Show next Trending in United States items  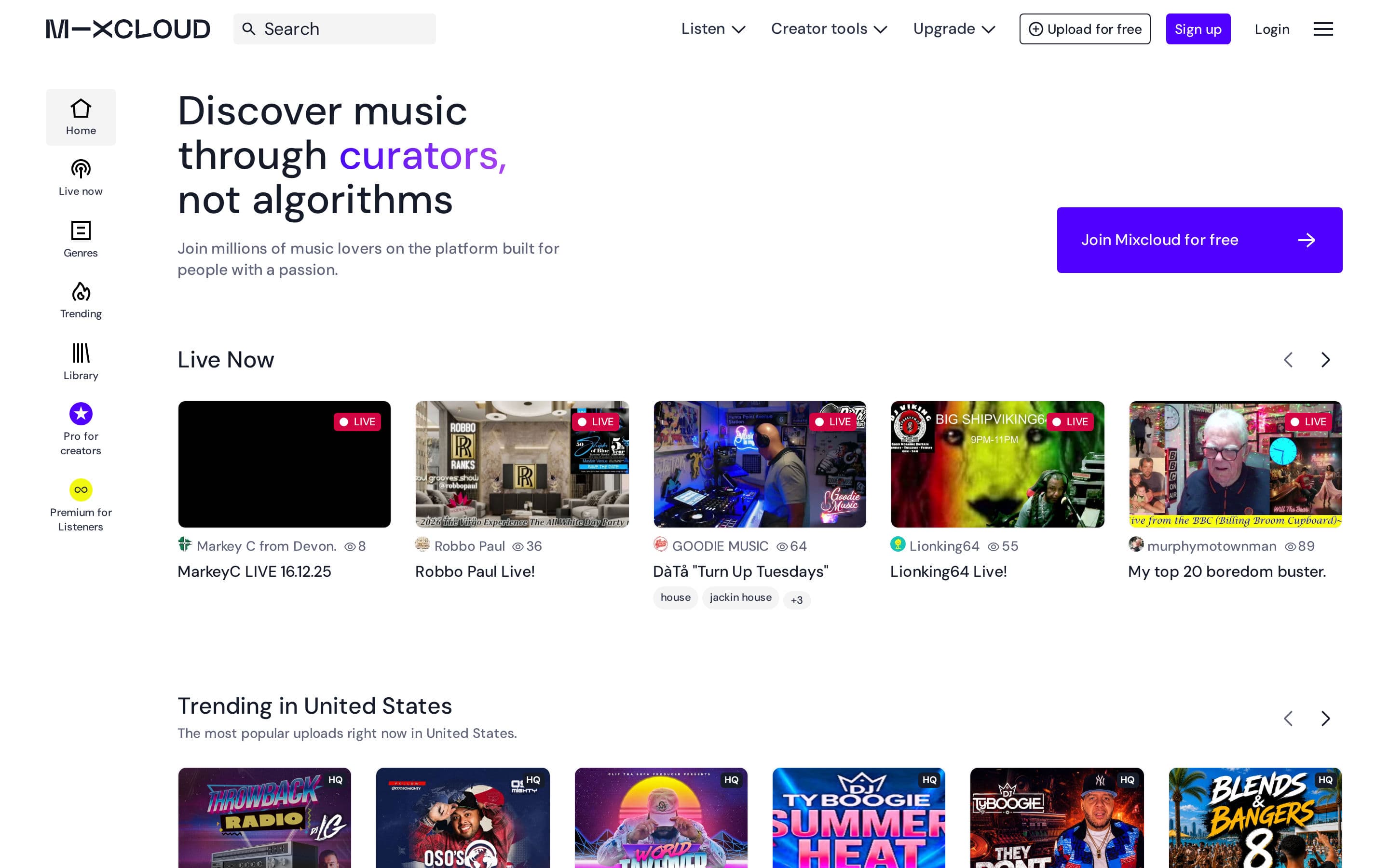(1325, 718)
